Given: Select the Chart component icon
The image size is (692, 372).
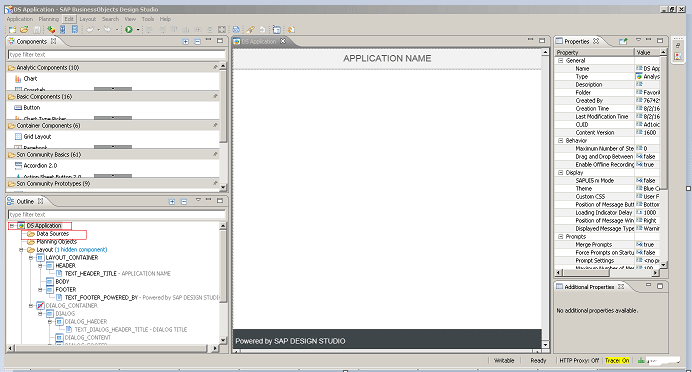Looking at the screenshot, I should point(18,79).
